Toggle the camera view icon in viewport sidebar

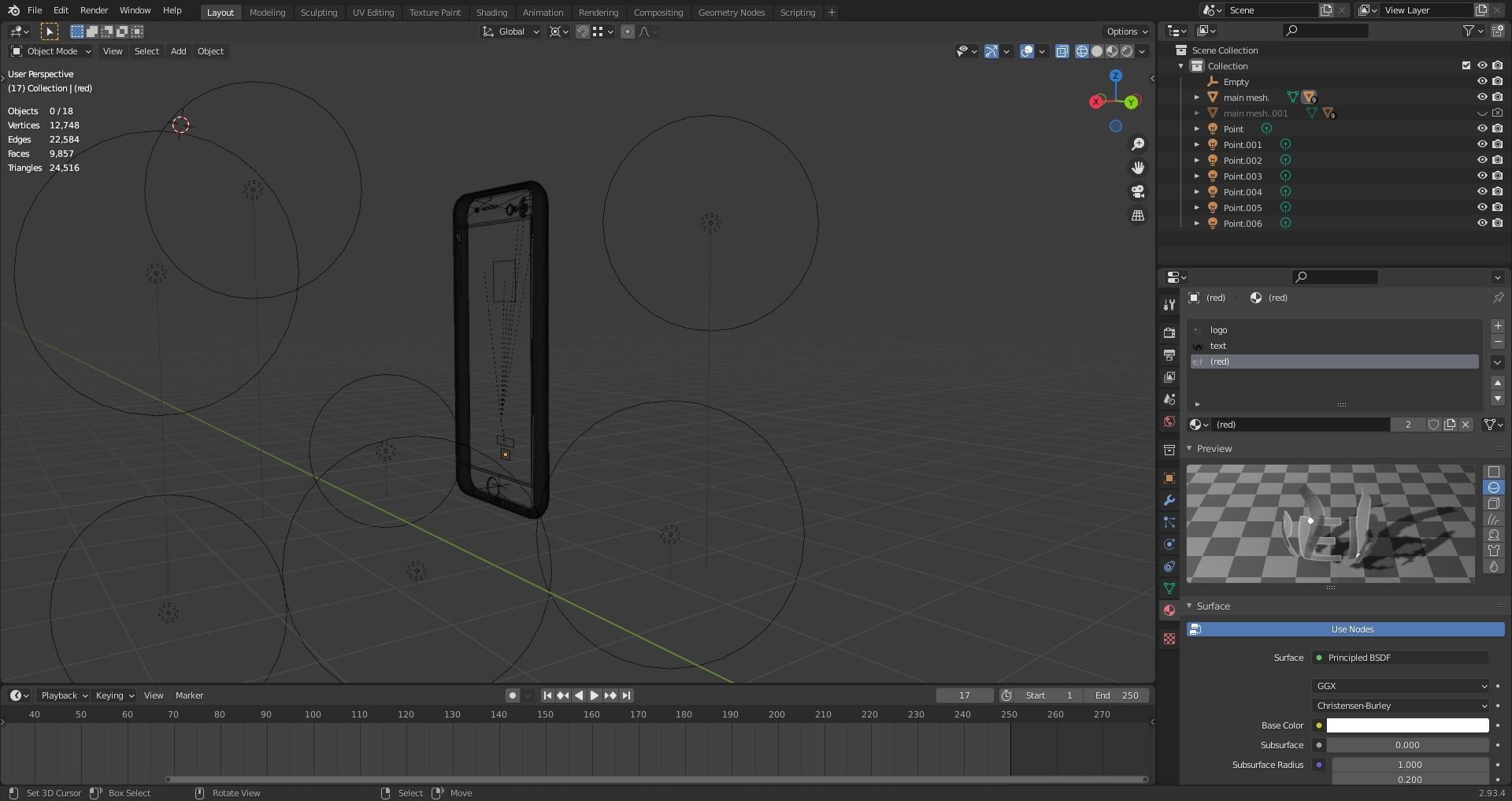point(1137,191)
